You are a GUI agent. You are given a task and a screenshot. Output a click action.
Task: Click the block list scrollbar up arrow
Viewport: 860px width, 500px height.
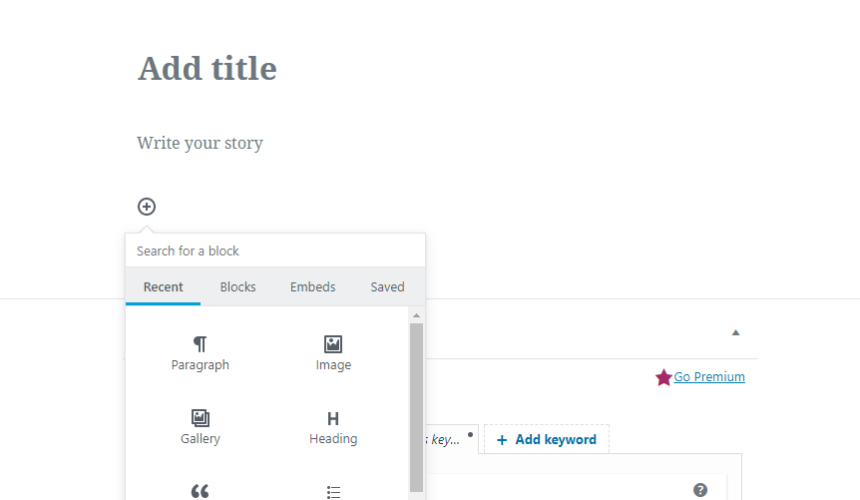(x=416, y=315)
